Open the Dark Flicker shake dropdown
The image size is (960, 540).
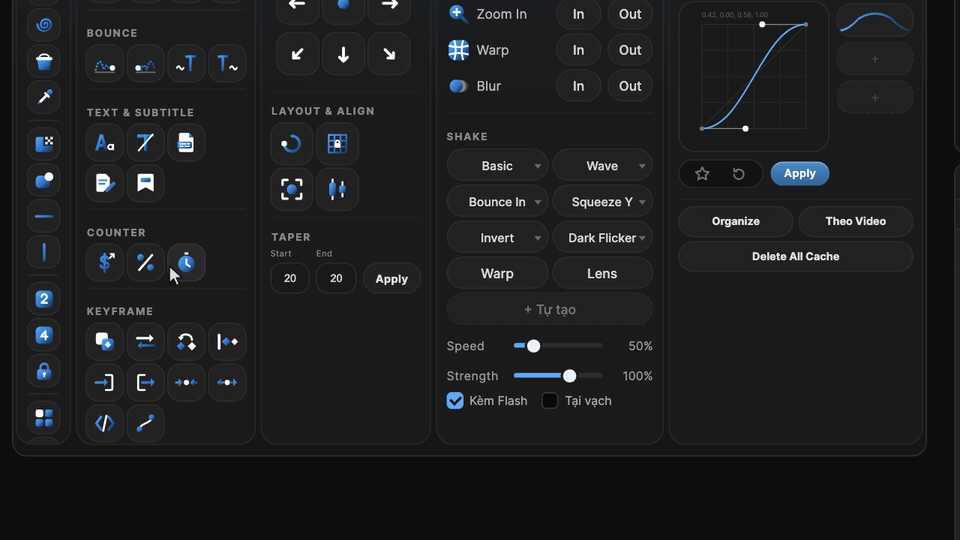[602, 238]
